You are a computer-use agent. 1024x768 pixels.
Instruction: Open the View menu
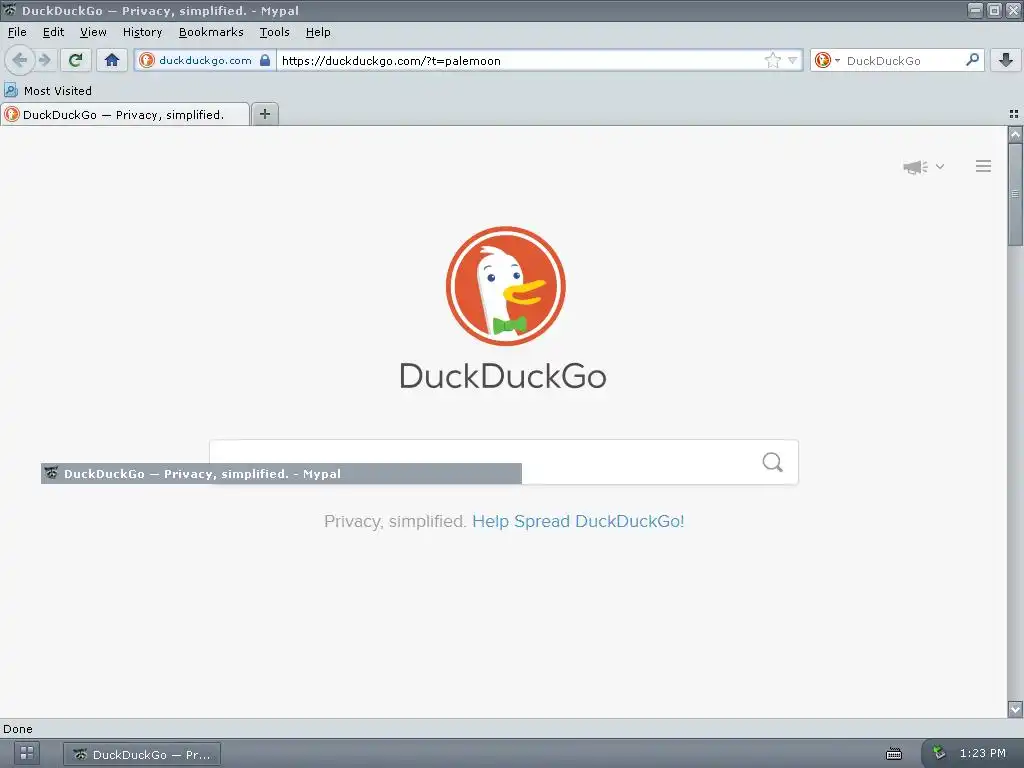tap(93, 32)
